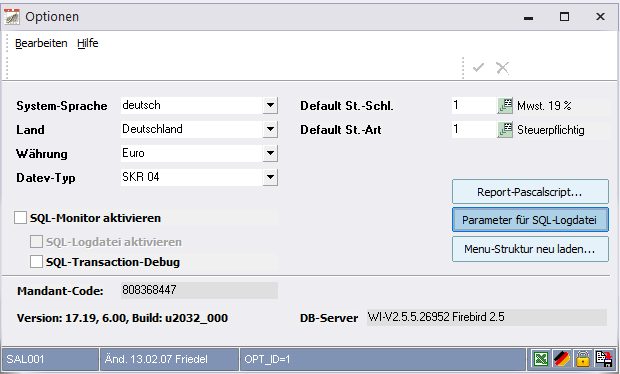Check SQL-Transaction-Debug option
Screen dimensions: 620x374
36,261
